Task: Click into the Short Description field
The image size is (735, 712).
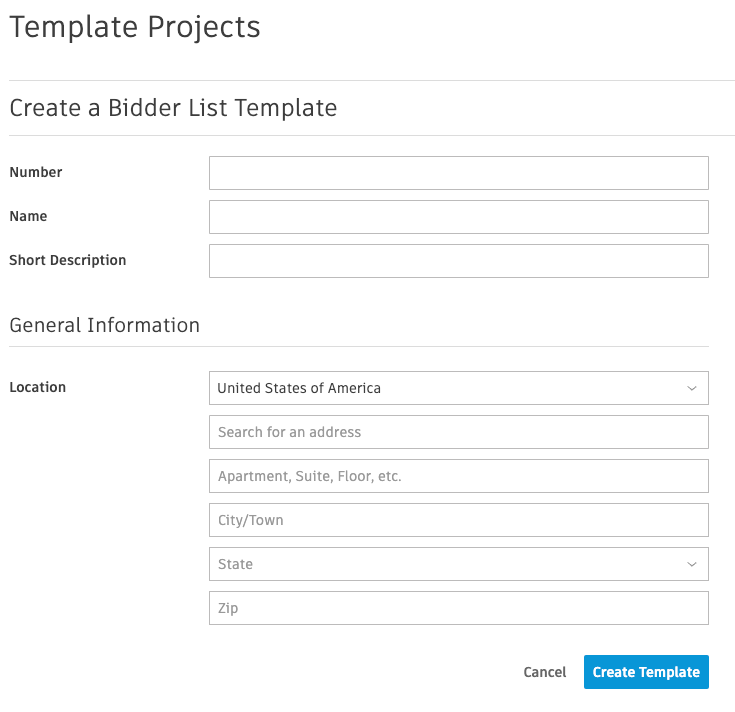Action: pyautogui.click(x=458, y=261)
